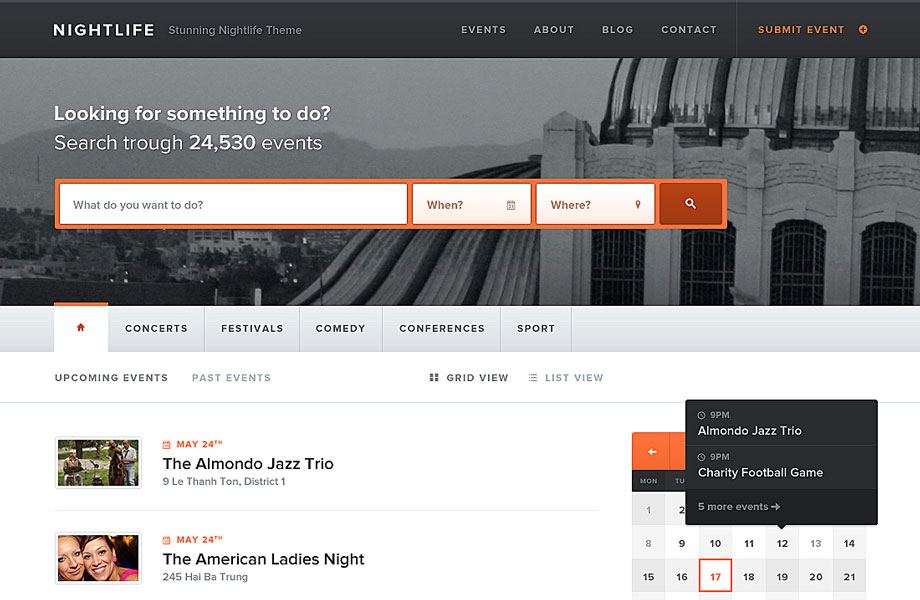The height and width of the screenshot is (600, 920).
Task: Click the orange magnifier search button
Action: pos(690,204)
